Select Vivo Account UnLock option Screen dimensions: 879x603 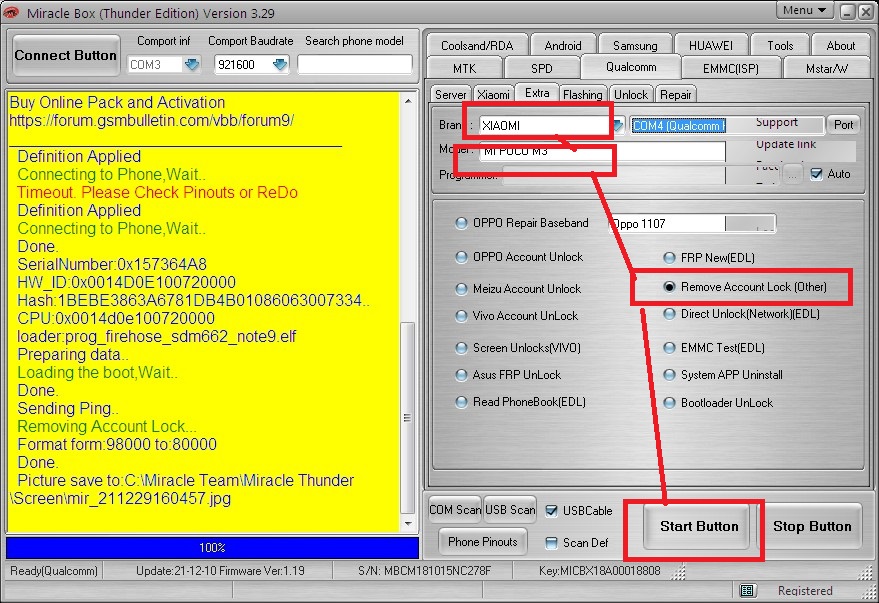coord(461,316)
